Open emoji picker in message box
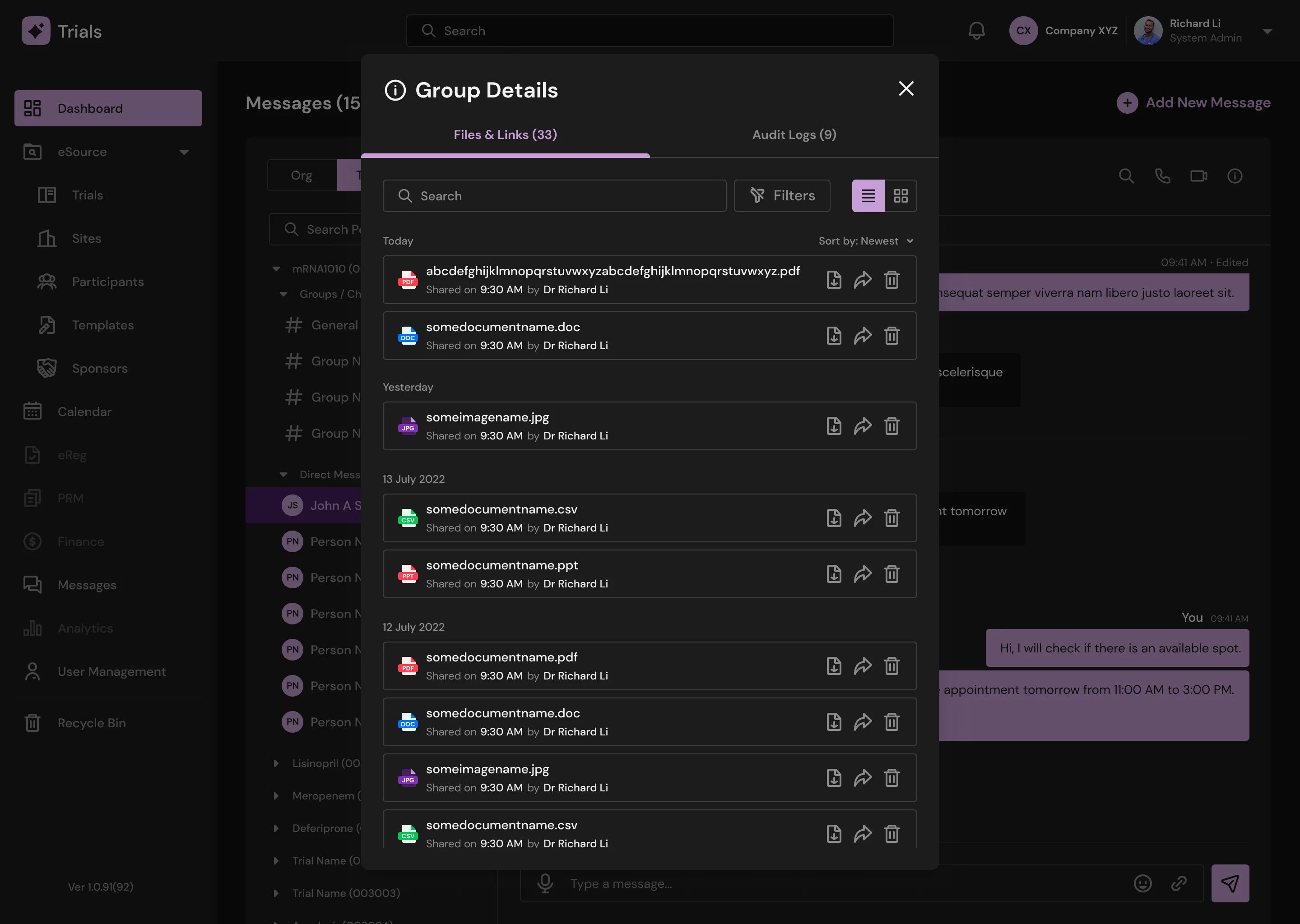Screen dimensions: 1300x924 pyautogui.click(x=1142, y=883)
